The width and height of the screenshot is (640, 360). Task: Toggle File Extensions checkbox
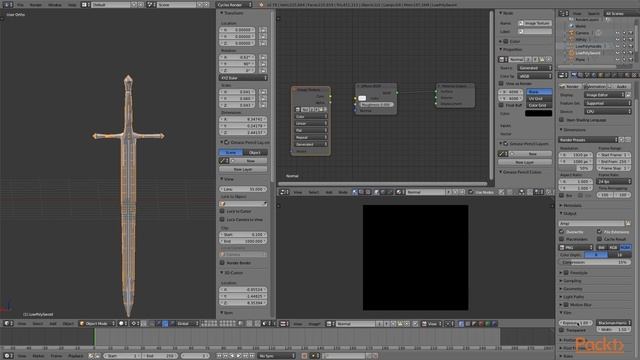pos(599,232)
